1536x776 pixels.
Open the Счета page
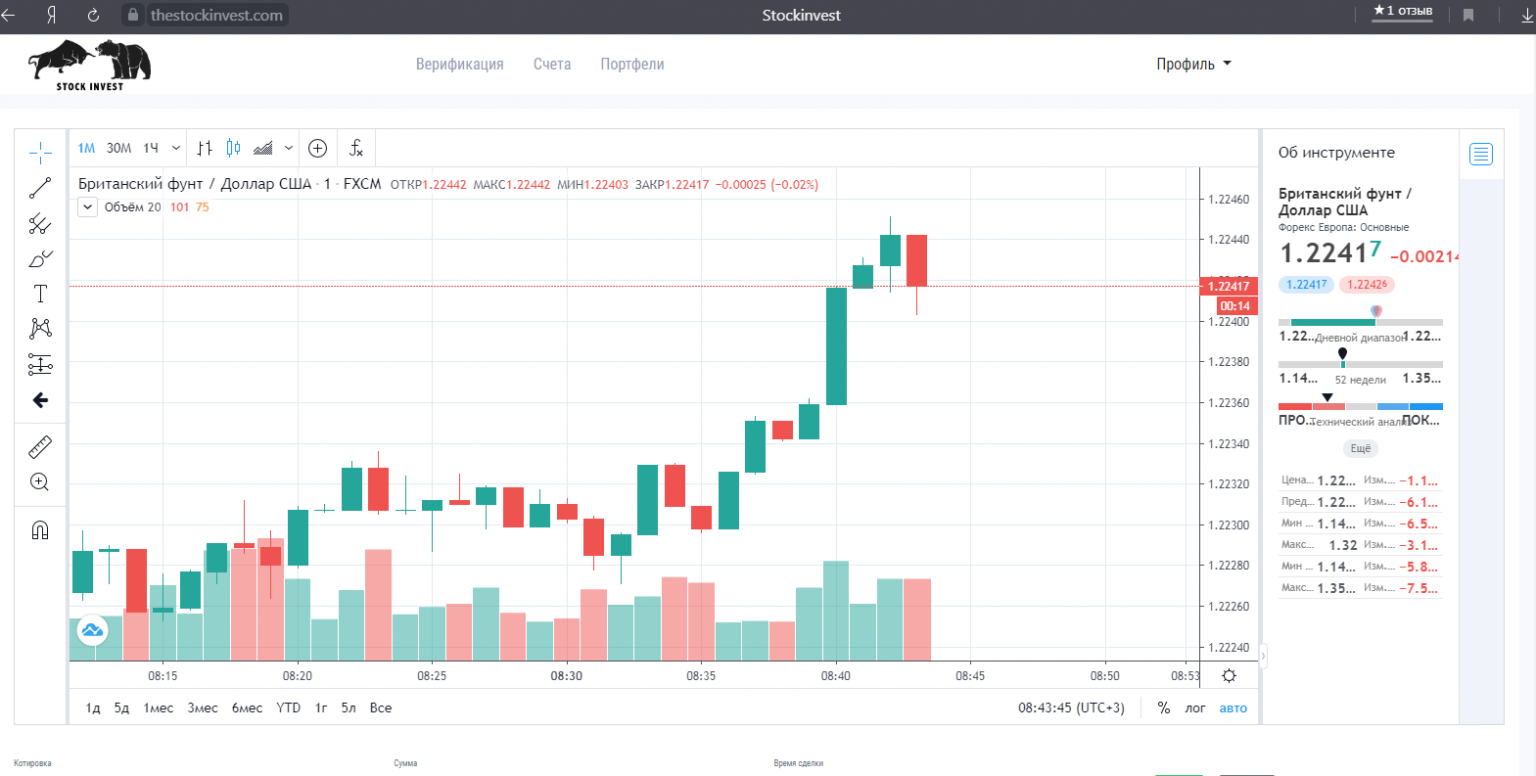(552, 64)
